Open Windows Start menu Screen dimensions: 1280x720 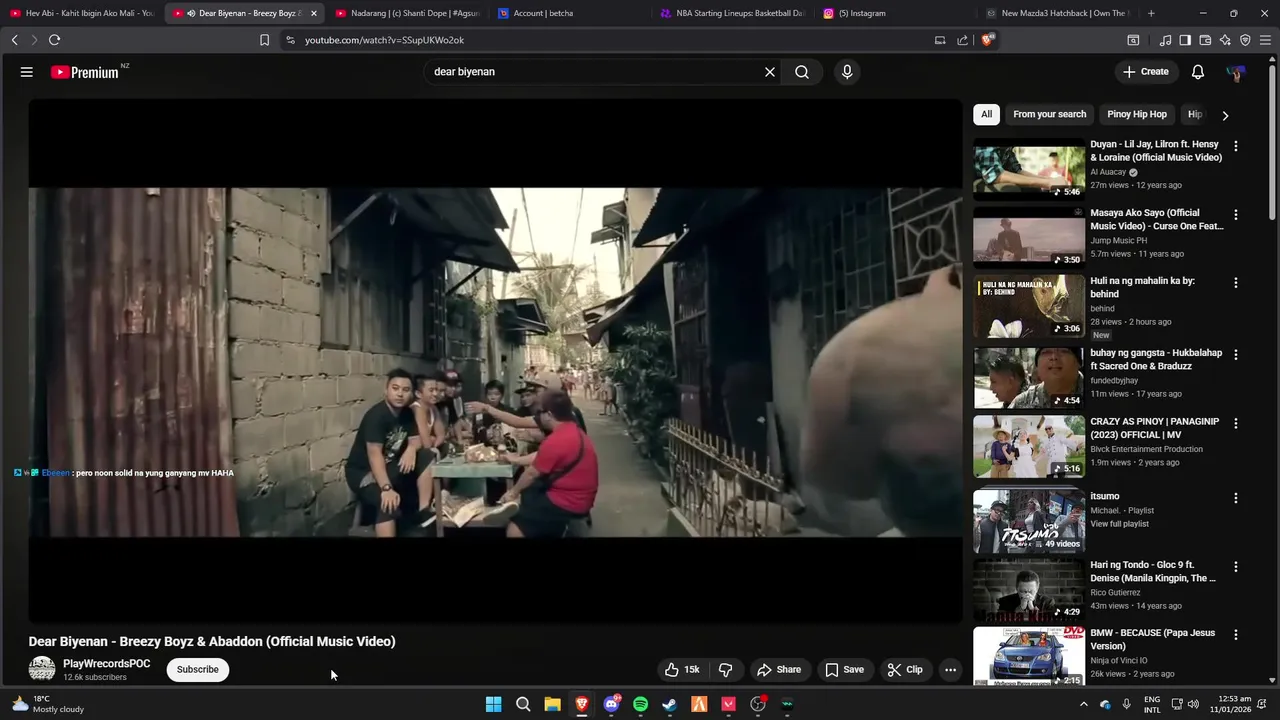(x=493, y=704)
